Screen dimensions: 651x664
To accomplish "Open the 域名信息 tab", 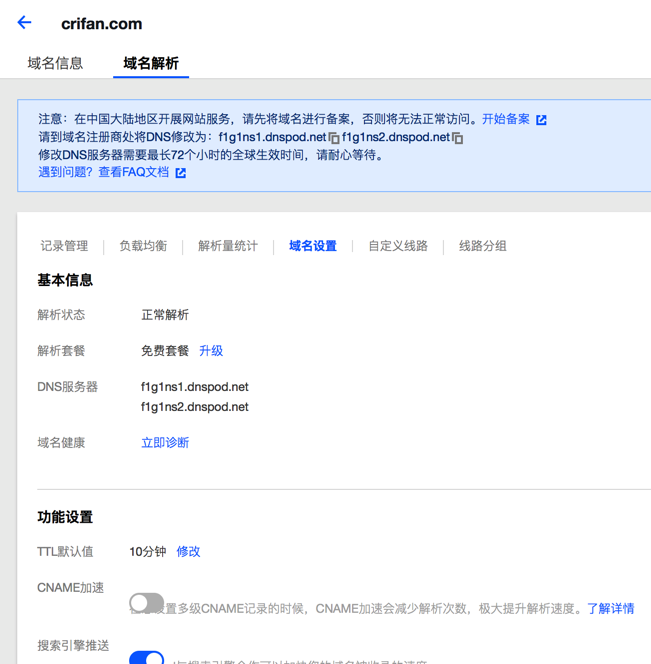I will pyautogui.click(x=55, y=64).
